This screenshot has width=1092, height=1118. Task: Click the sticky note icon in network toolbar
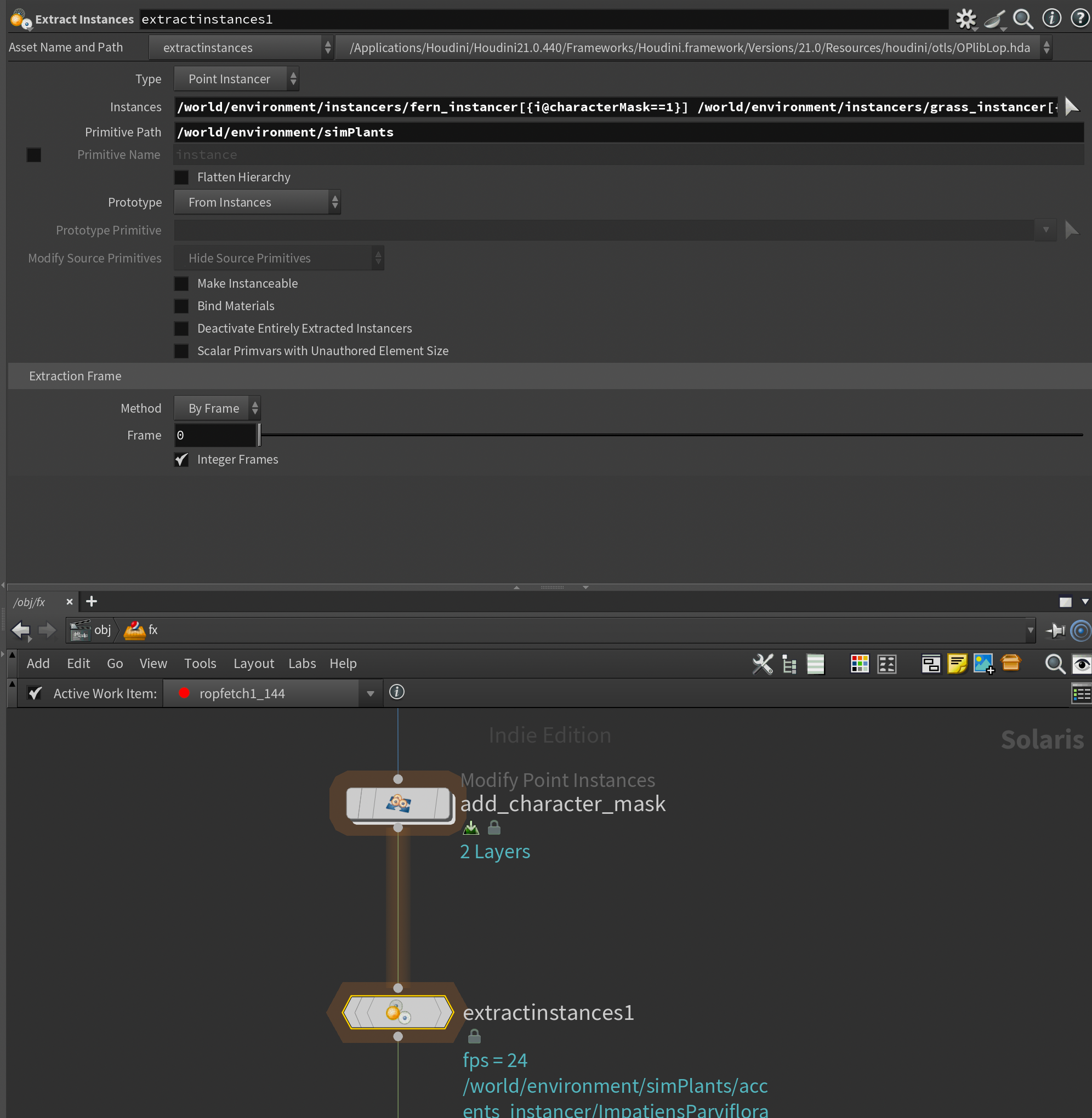click(957, 664)
